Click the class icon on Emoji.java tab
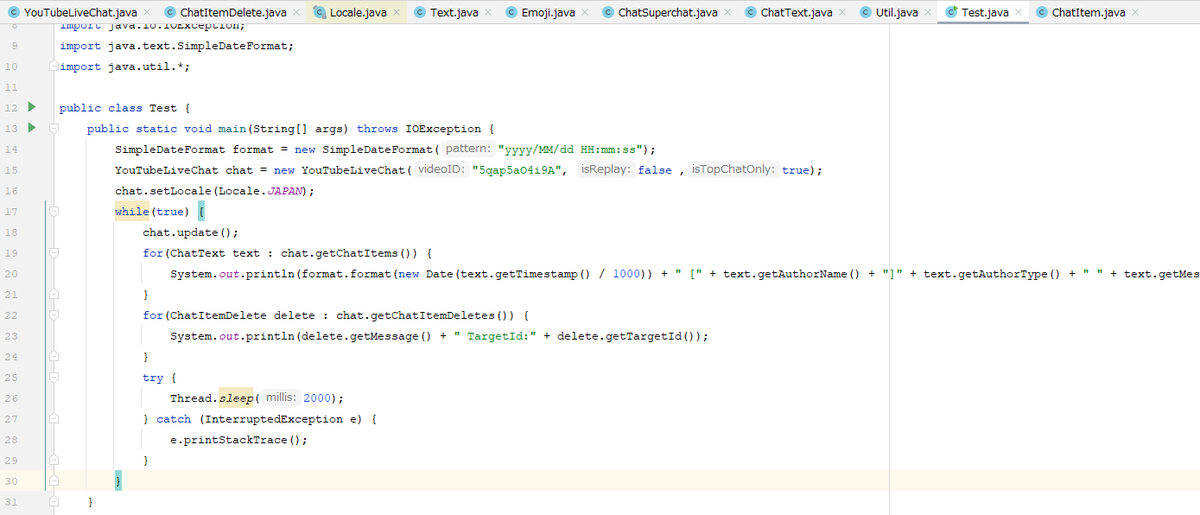This screenshot has height=515, width=1200. (x=512, y=12)
